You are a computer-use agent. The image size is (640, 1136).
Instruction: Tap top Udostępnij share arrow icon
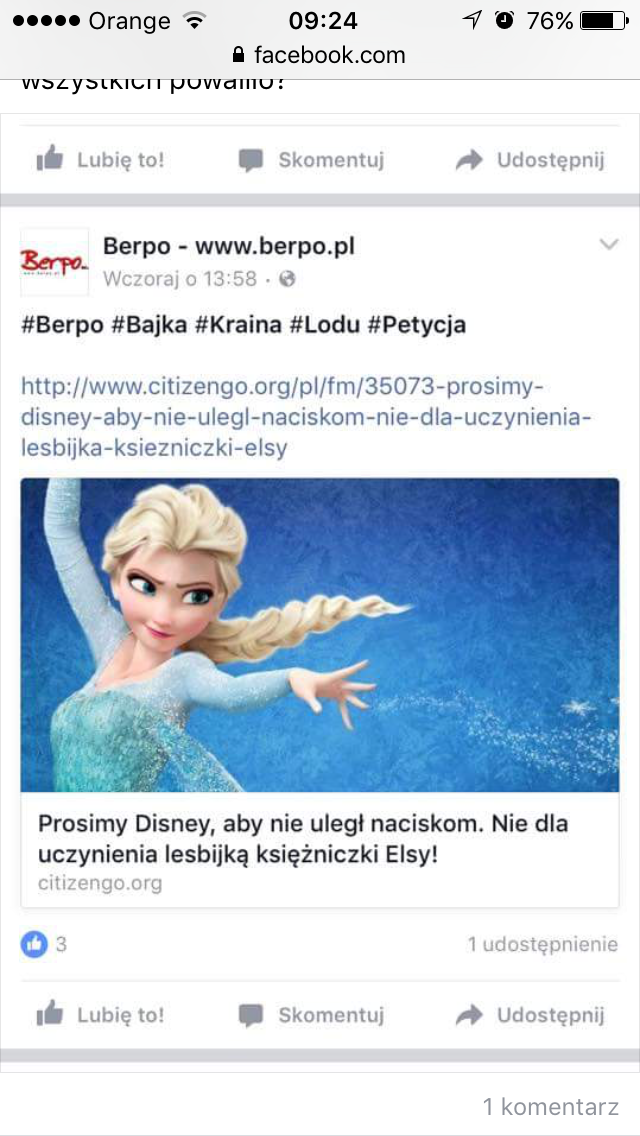(x=469, y=160)
